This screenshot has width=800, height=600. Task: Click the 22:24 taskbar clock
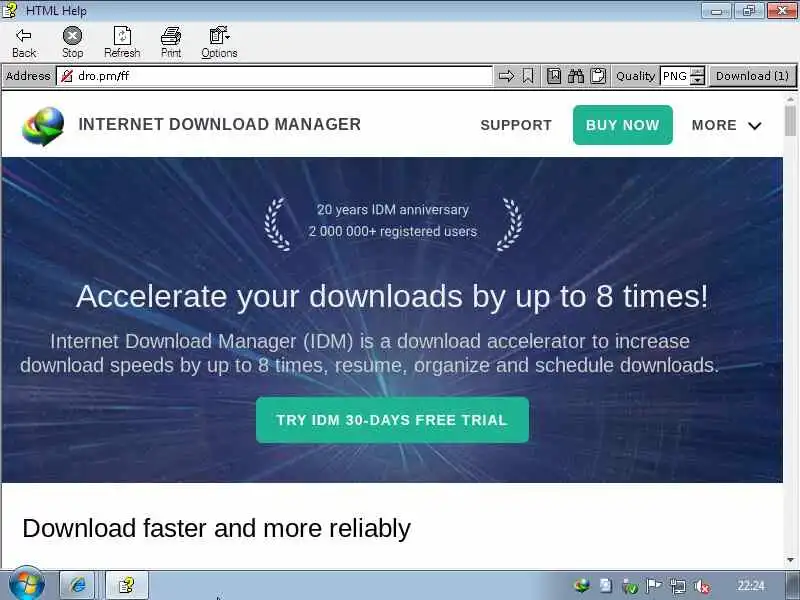[751, 586]
